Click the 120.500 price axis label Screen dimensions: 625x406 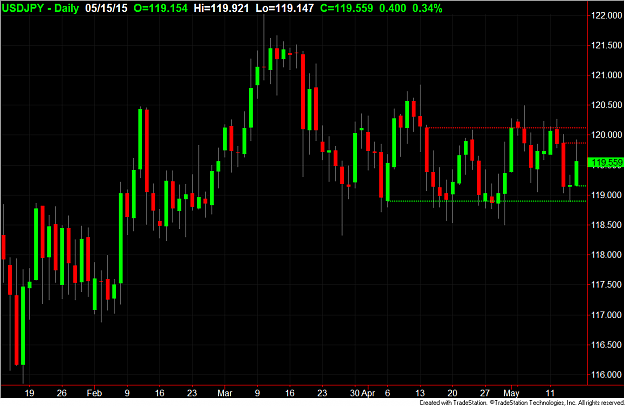point(606,105)
